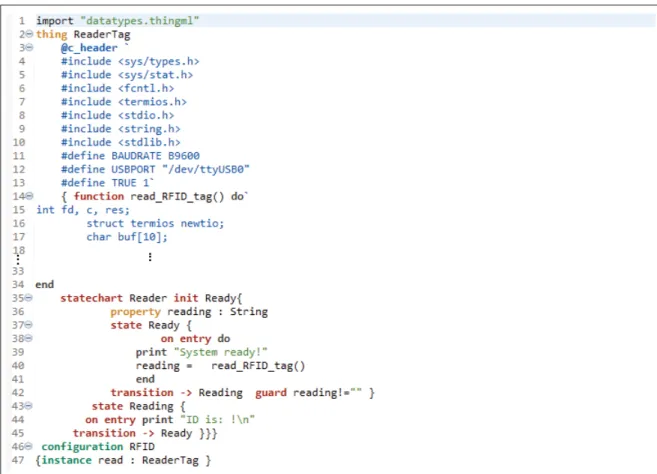Click 'Reader' name after statechart
This screenshot has height=474, width=657.
coord(148,298)
